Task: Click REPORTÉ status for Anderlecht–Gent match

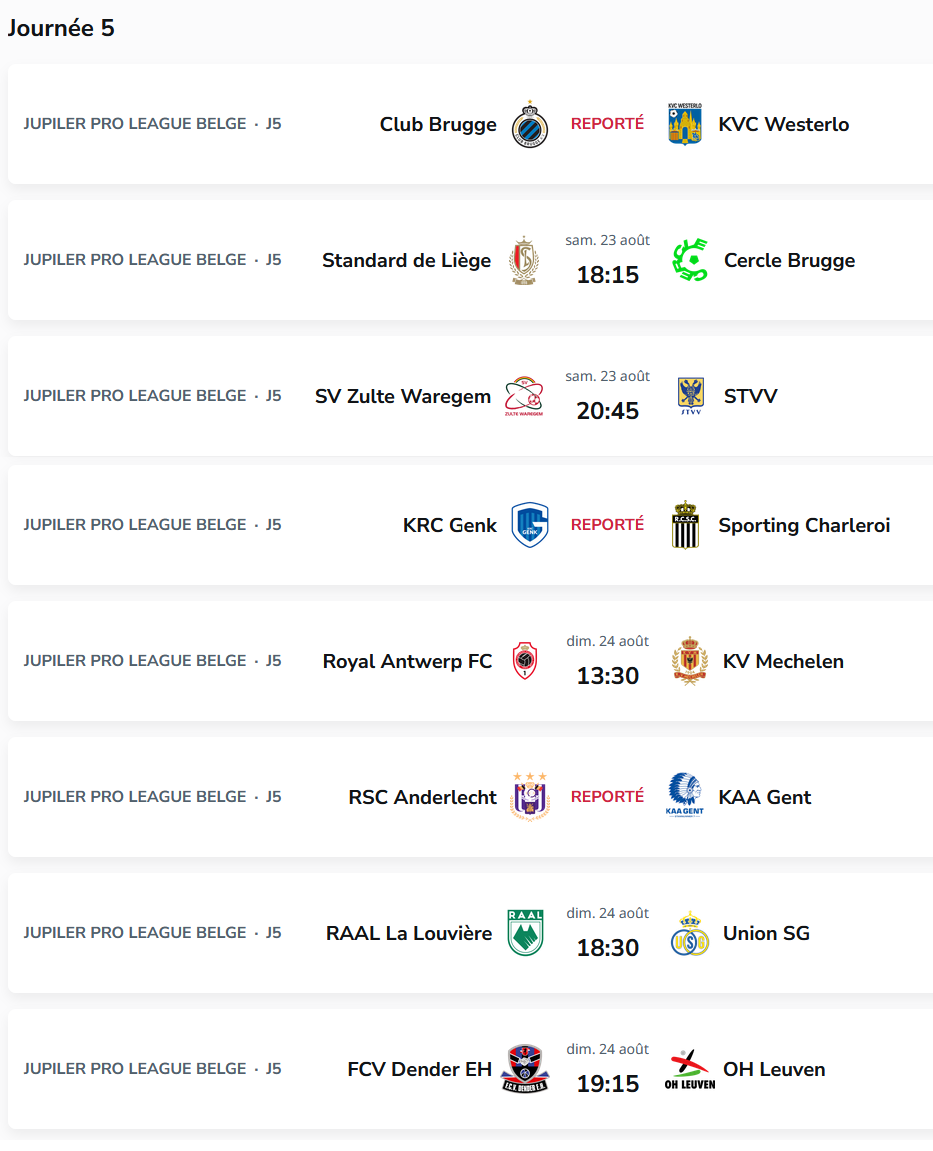Action: point(607,796)
